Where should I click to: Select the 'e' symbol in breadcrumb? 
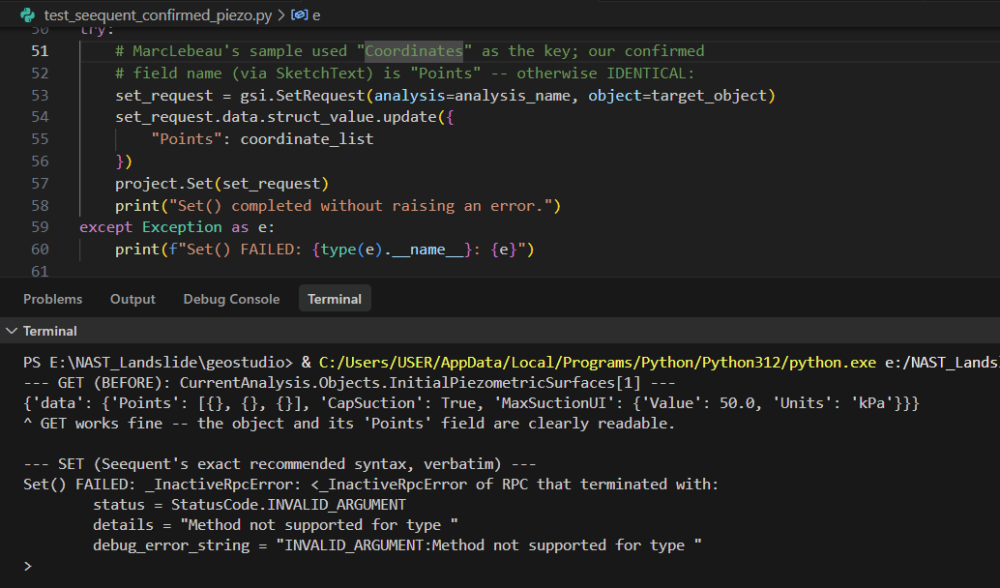tap(316, 15)
